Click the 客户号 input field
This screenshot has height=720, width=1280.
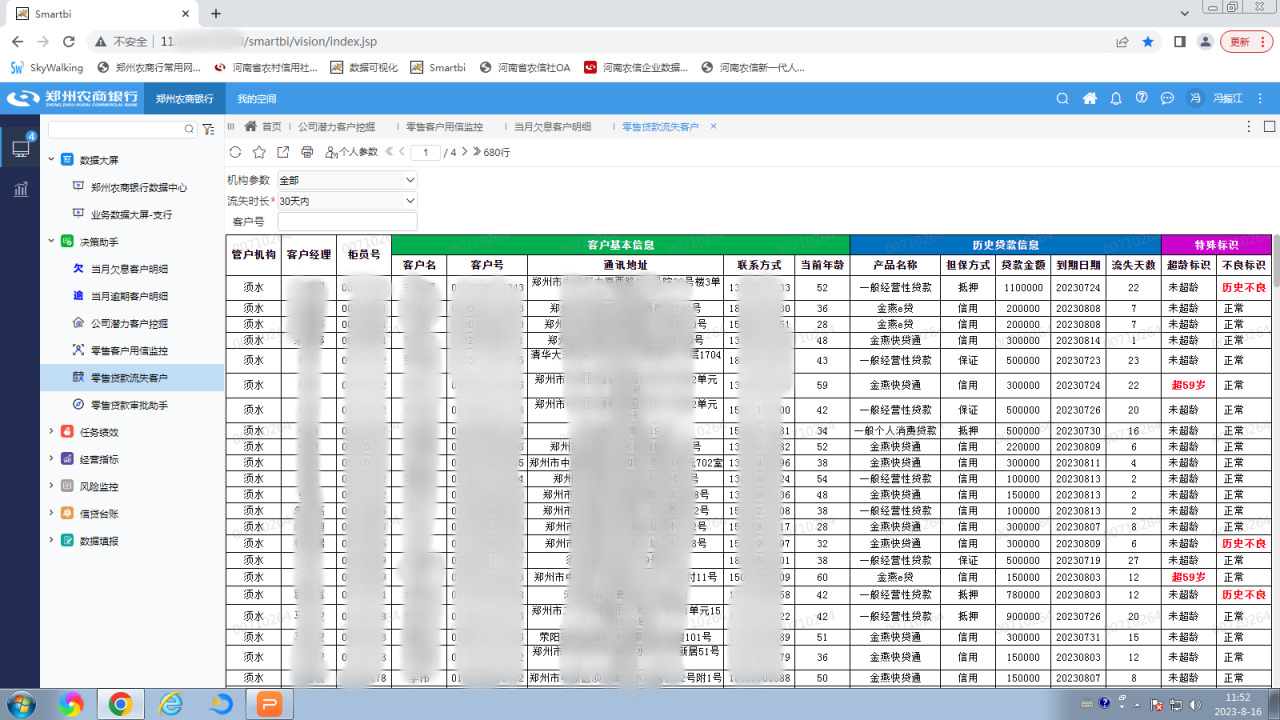pyautogui.click(x=347, y=222)
